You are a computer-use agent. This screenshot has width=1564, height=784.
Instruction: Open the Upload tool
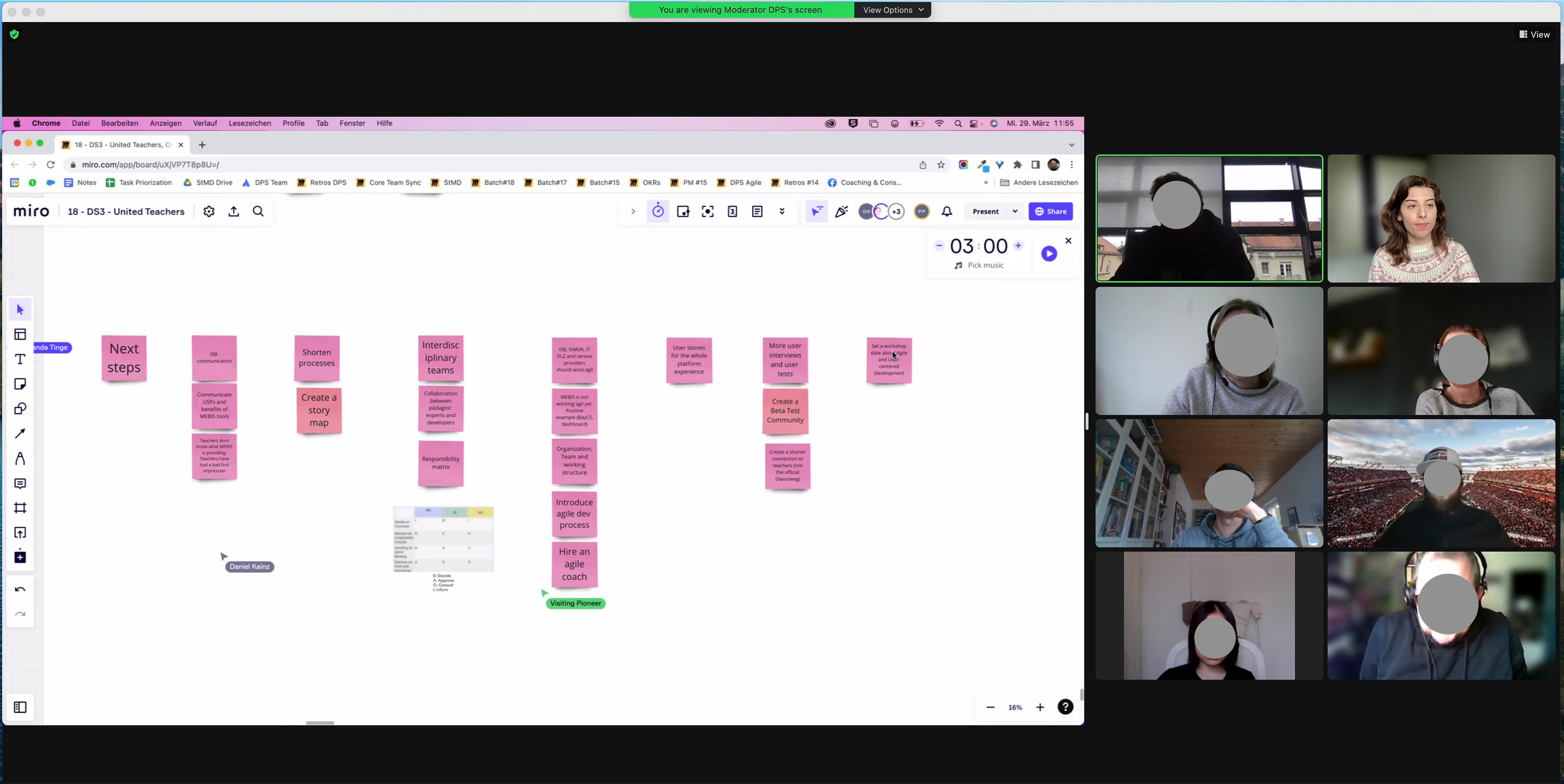coord(20,533)
